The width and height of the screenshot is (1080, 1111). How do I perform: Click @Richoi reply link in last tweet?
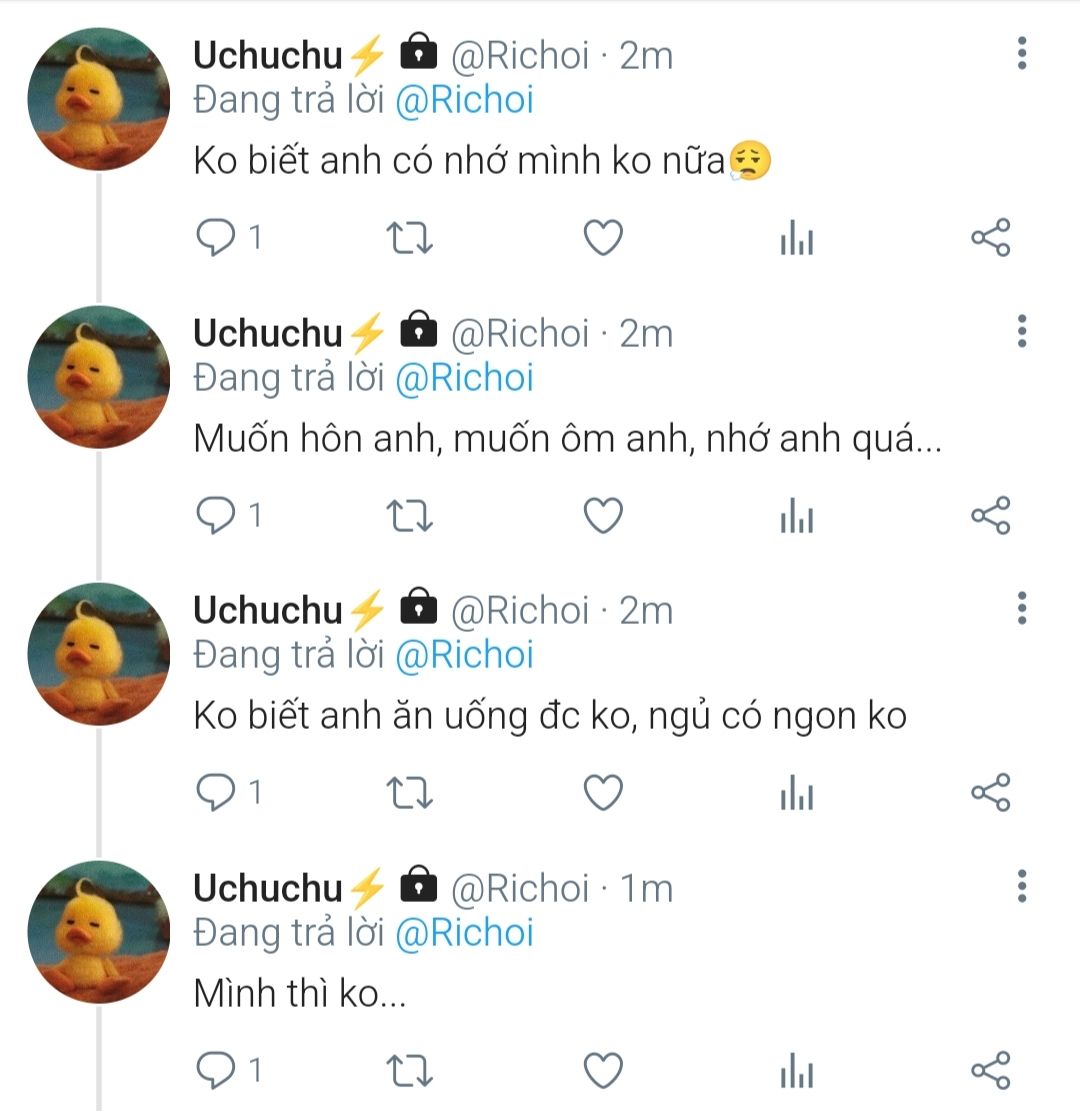[x=464, y=933]
